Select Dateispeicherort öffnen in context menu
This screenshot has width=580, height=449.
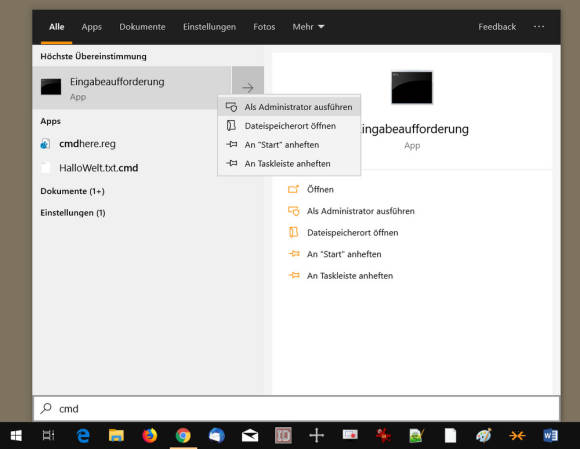tap(289, 126)
